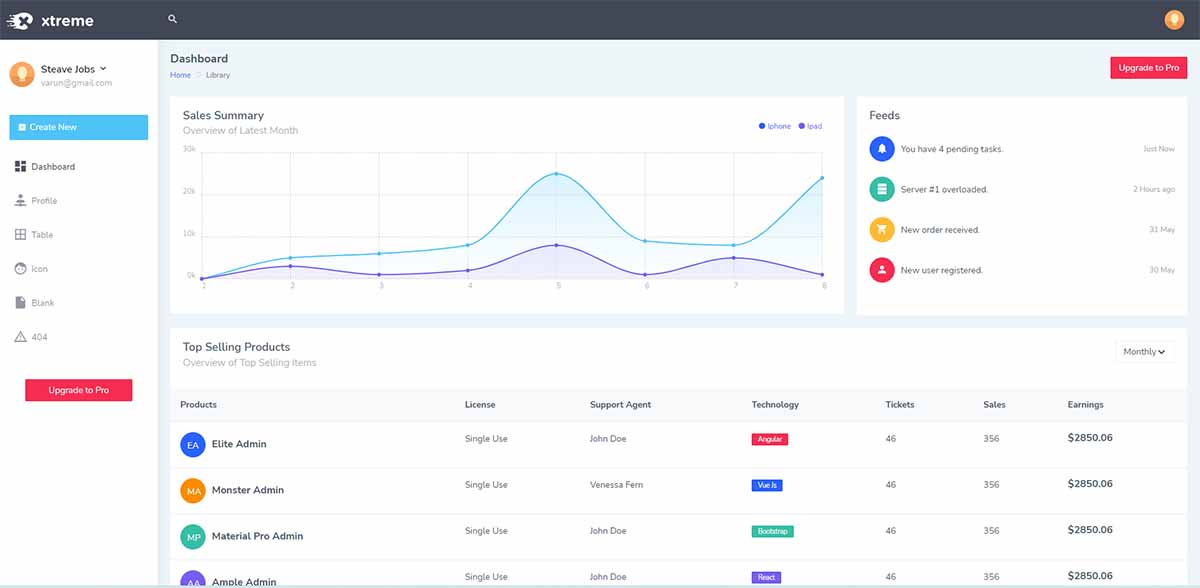The width and height of the screenshot is (1200, 588).
Task: Click the Technology column header
Action: click(x=775, y=405)
